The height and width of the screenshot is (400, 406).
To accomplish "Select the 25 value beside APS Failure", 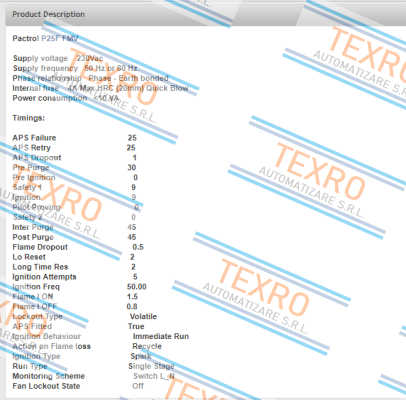I will point(132,138).
